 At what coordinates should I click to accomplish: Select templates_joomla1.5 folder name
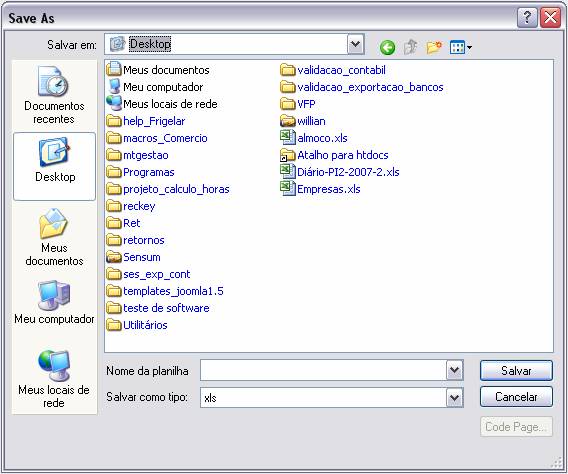(174, 291)
